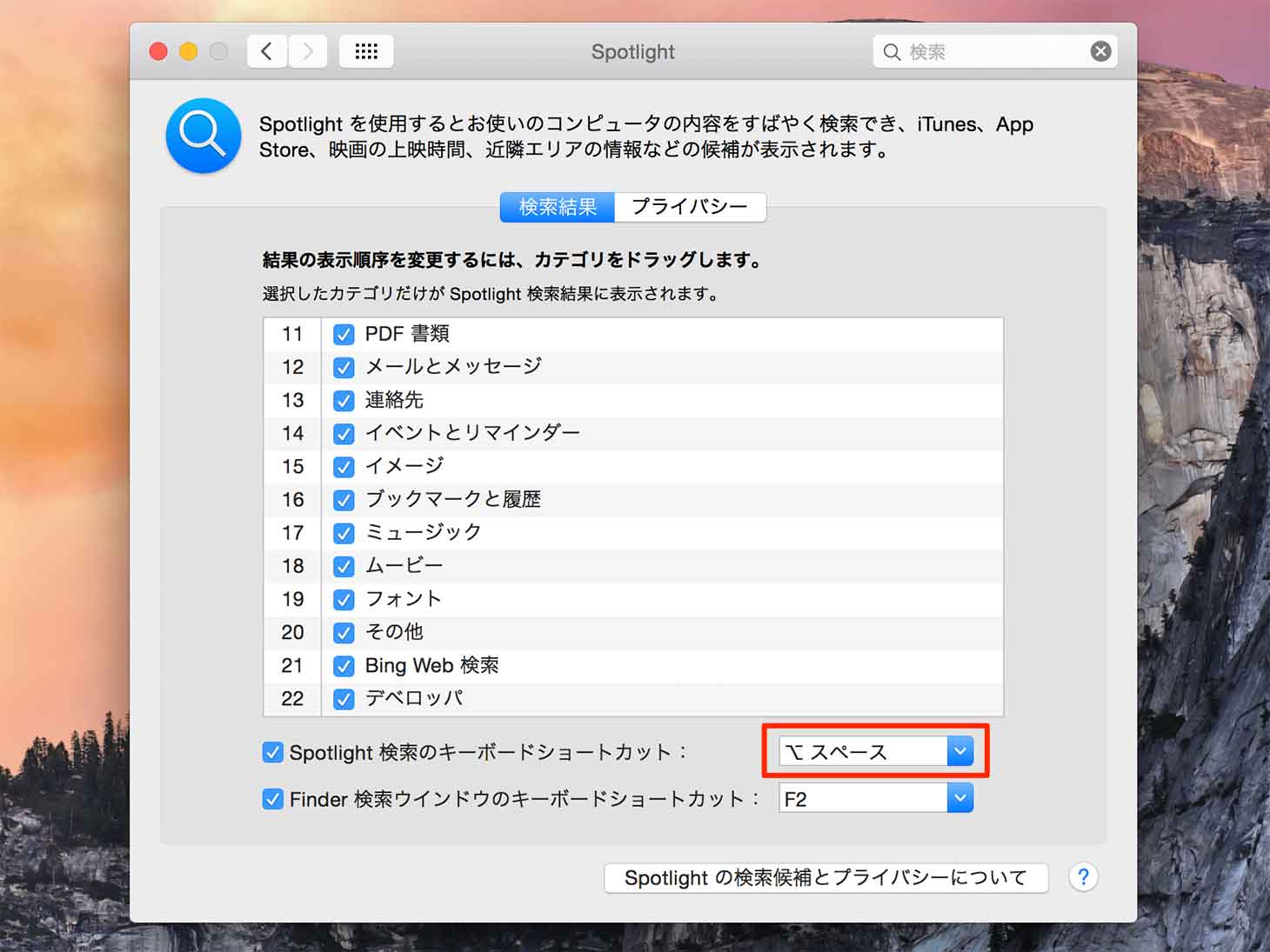
Task: Toggle the ミュージック checkbox
Action: [x=344, y=533]
